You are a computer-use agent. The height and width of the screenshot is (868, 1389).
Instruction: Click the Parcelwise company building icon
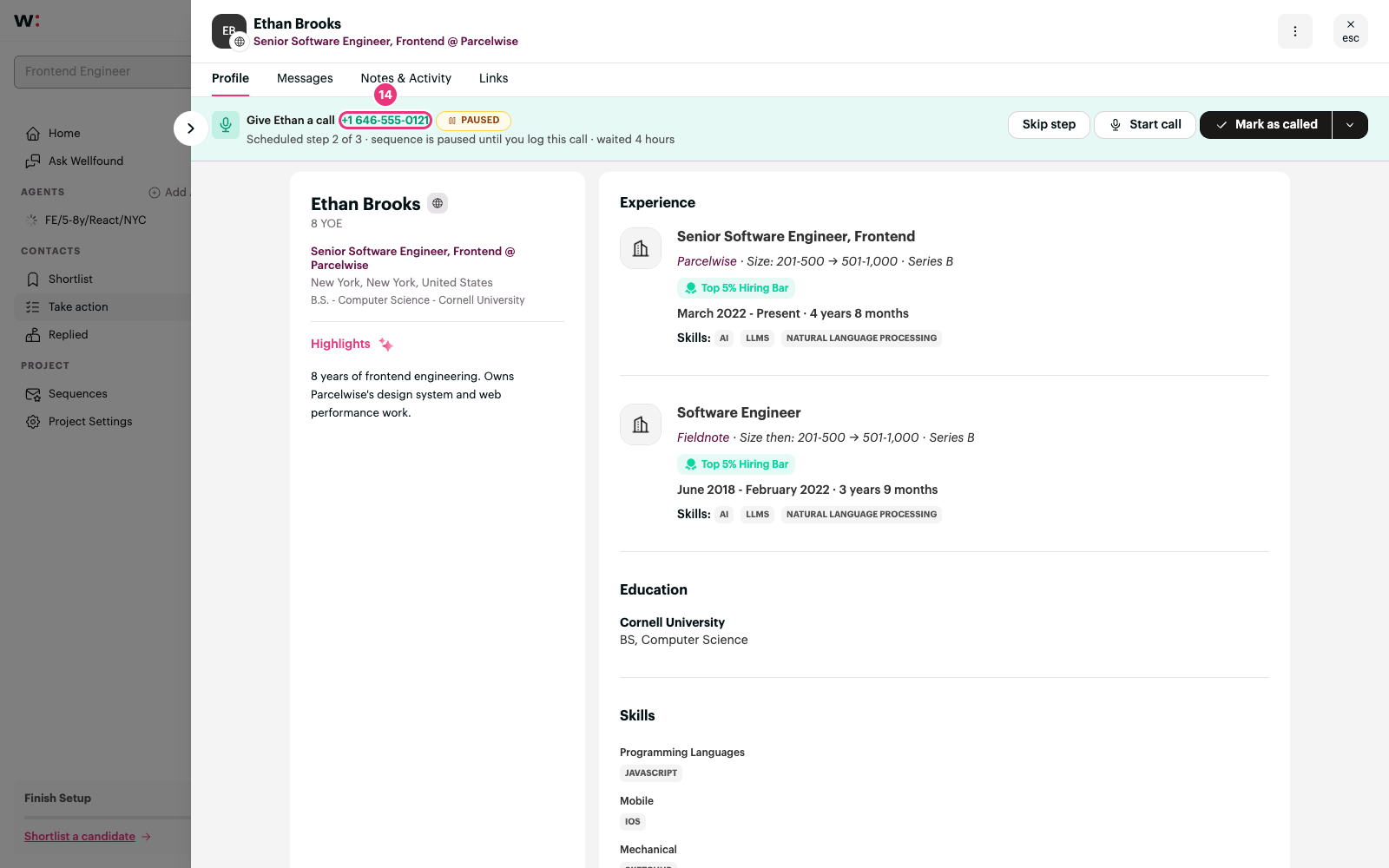click(x=641, y=248)
